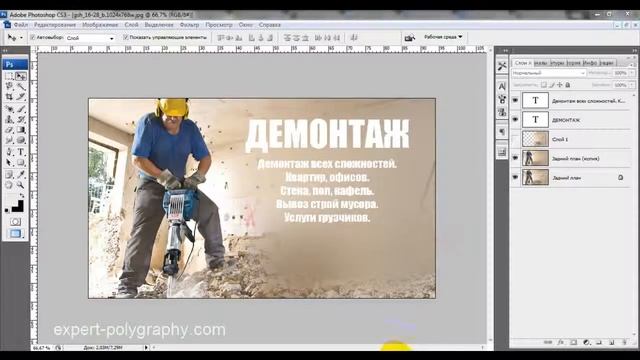Open the Рабочая среда workspace dropdown
The width and height of the screenshot is (640, 360).
(443, 37)
